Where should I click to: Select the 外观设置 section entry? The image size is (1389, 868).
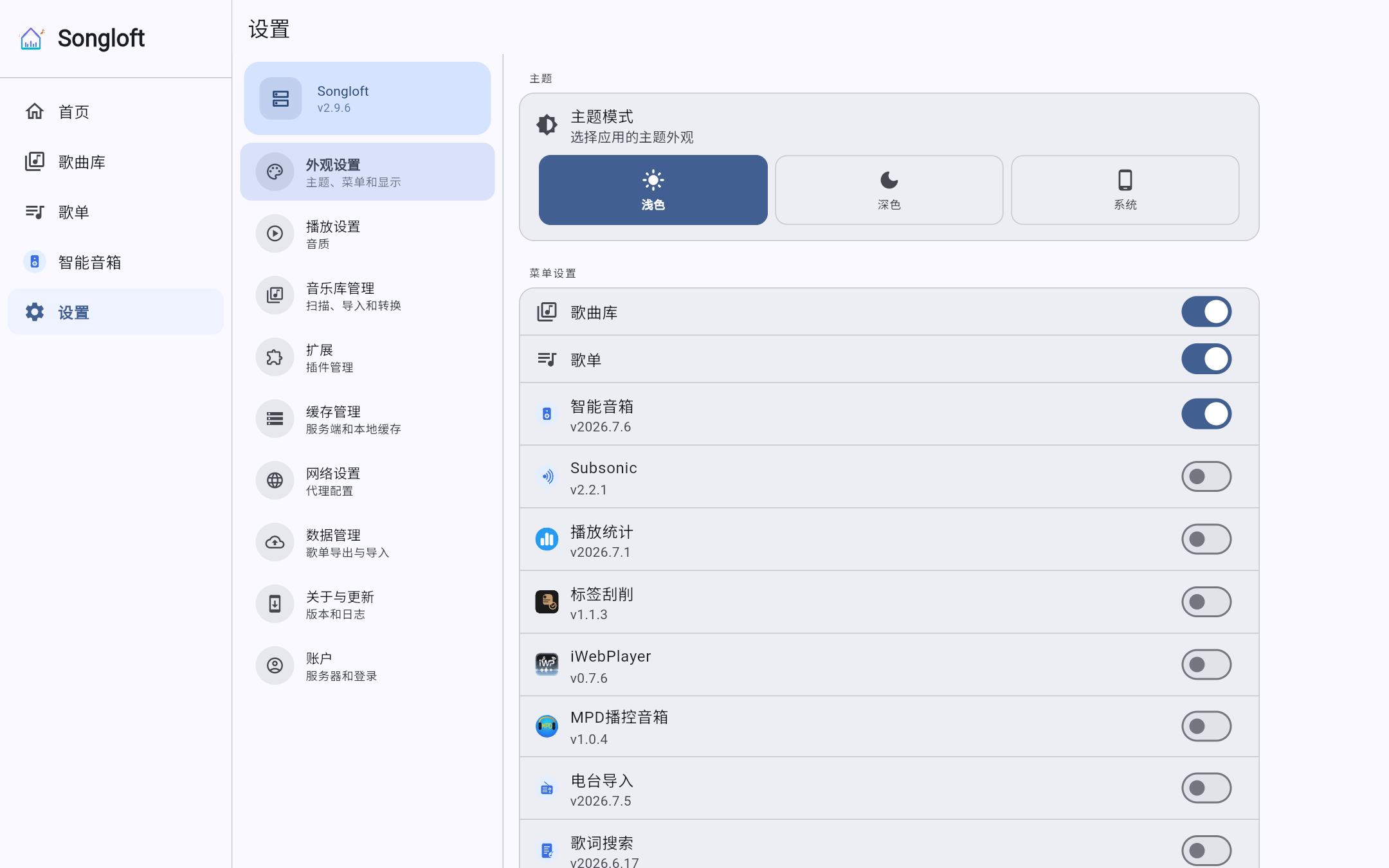(x=367, y=172)
